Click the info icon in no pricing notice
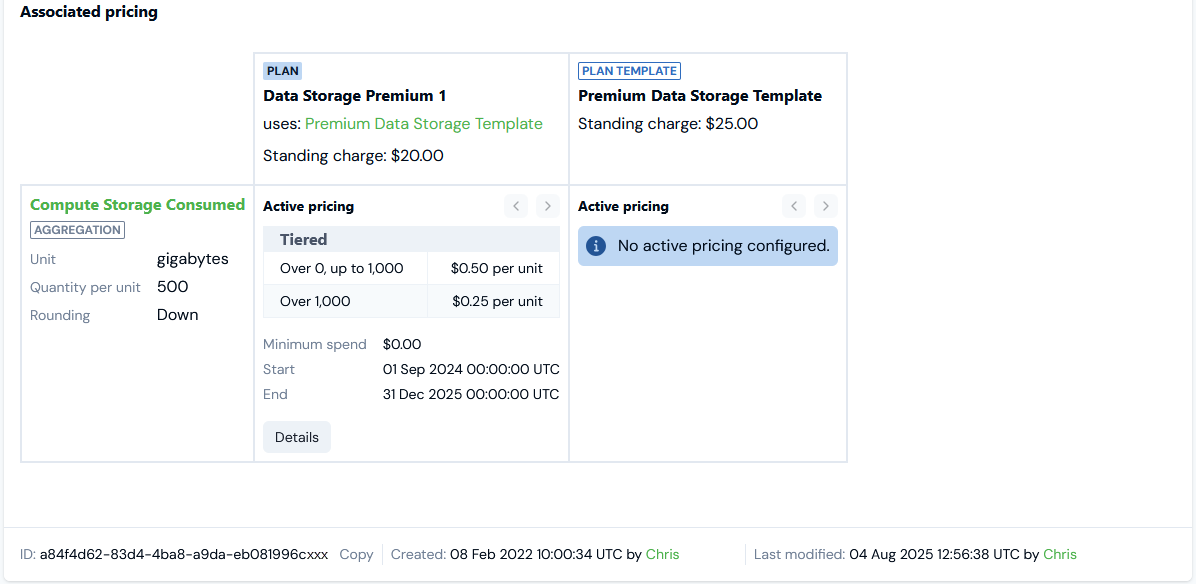Viewport: 1196px width, 584px height. point(596,245)
